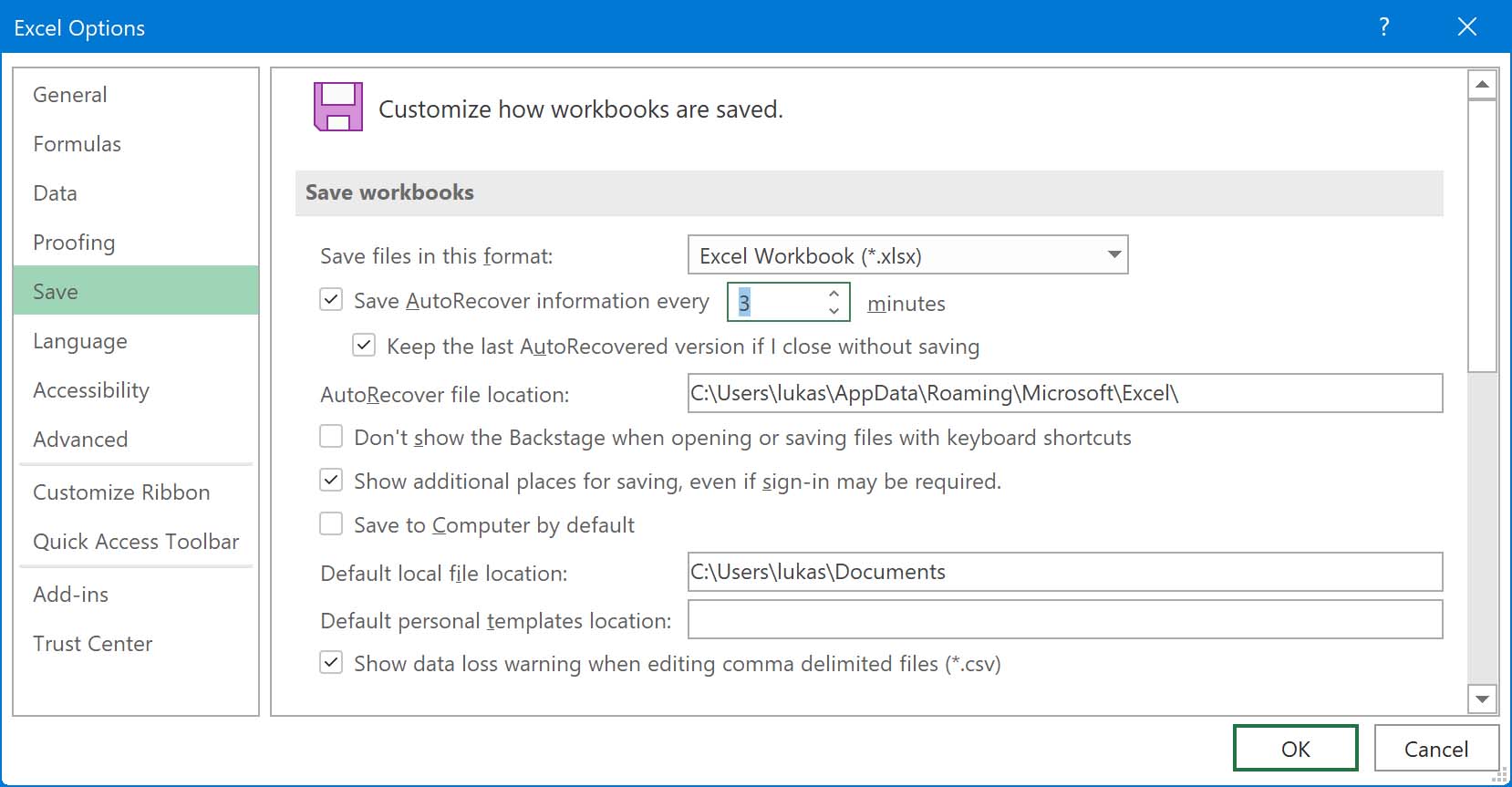The height and width of the screenshot is (787, 1512).
Task: Click the OK button
Action: click(x=1295, y=749)
